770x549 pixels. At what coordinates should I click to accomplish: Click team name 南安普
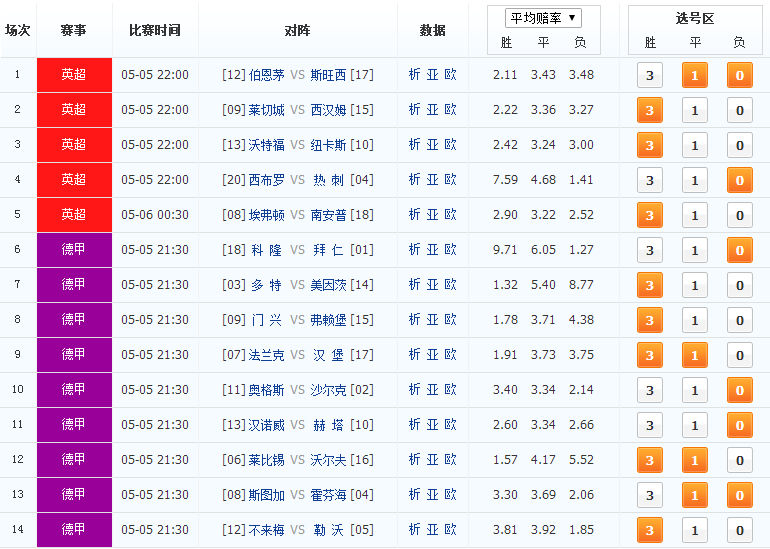coord(329,215)
